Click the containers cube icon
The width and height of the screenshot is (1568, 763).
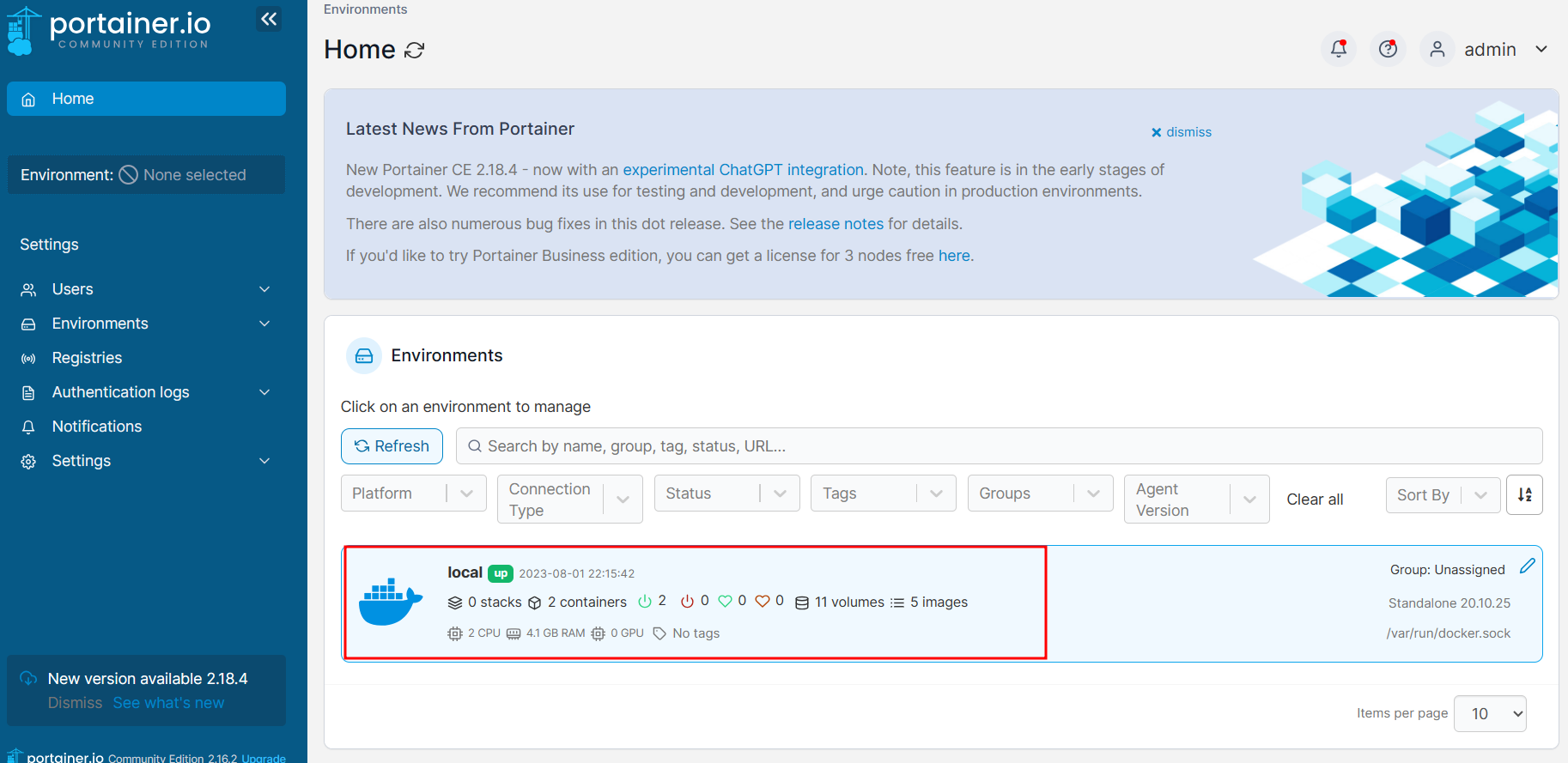tap(535, 603)
